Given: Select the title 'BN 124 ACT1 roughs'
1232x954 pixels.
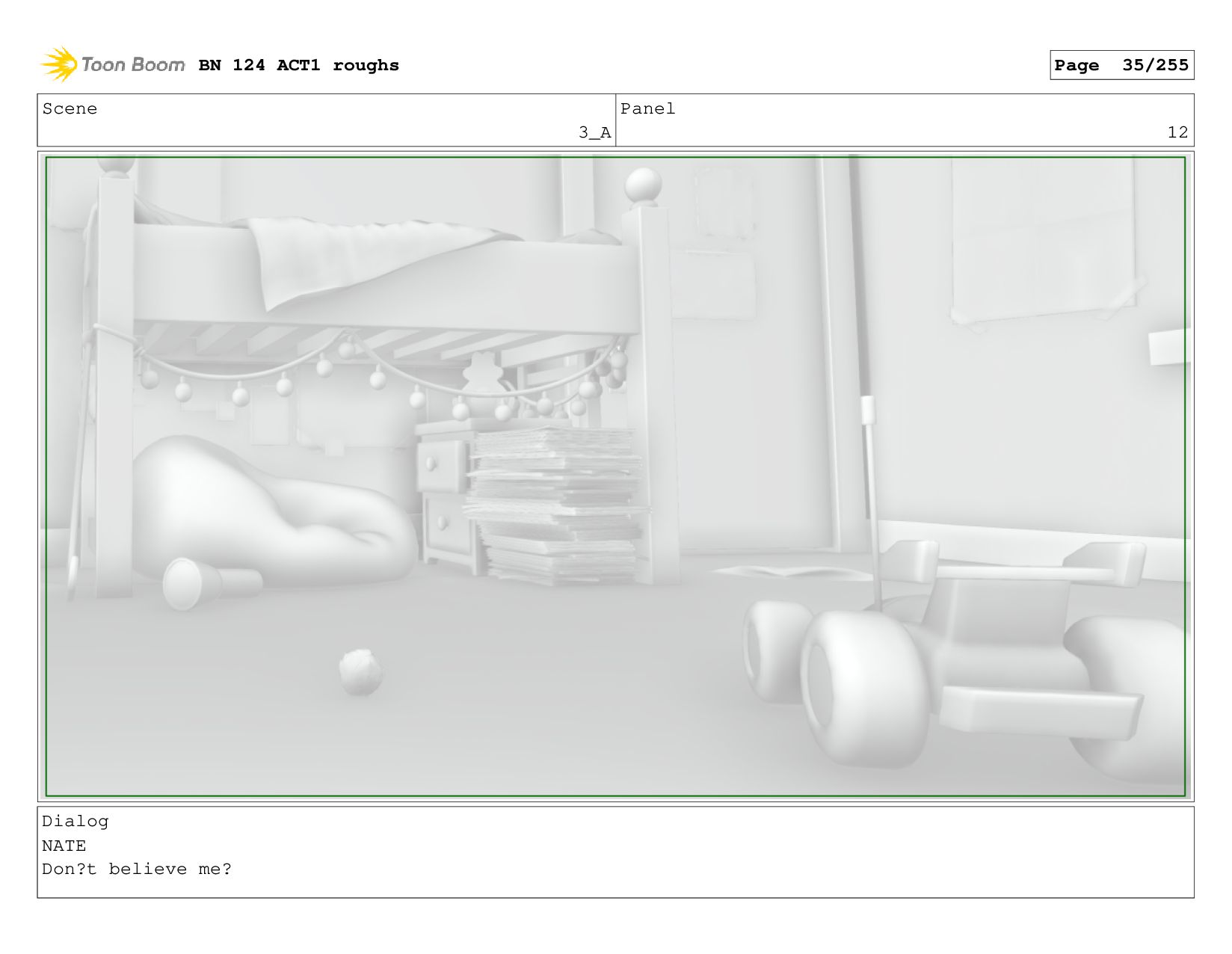Looking at the screenshot, I should coord(298,65).
